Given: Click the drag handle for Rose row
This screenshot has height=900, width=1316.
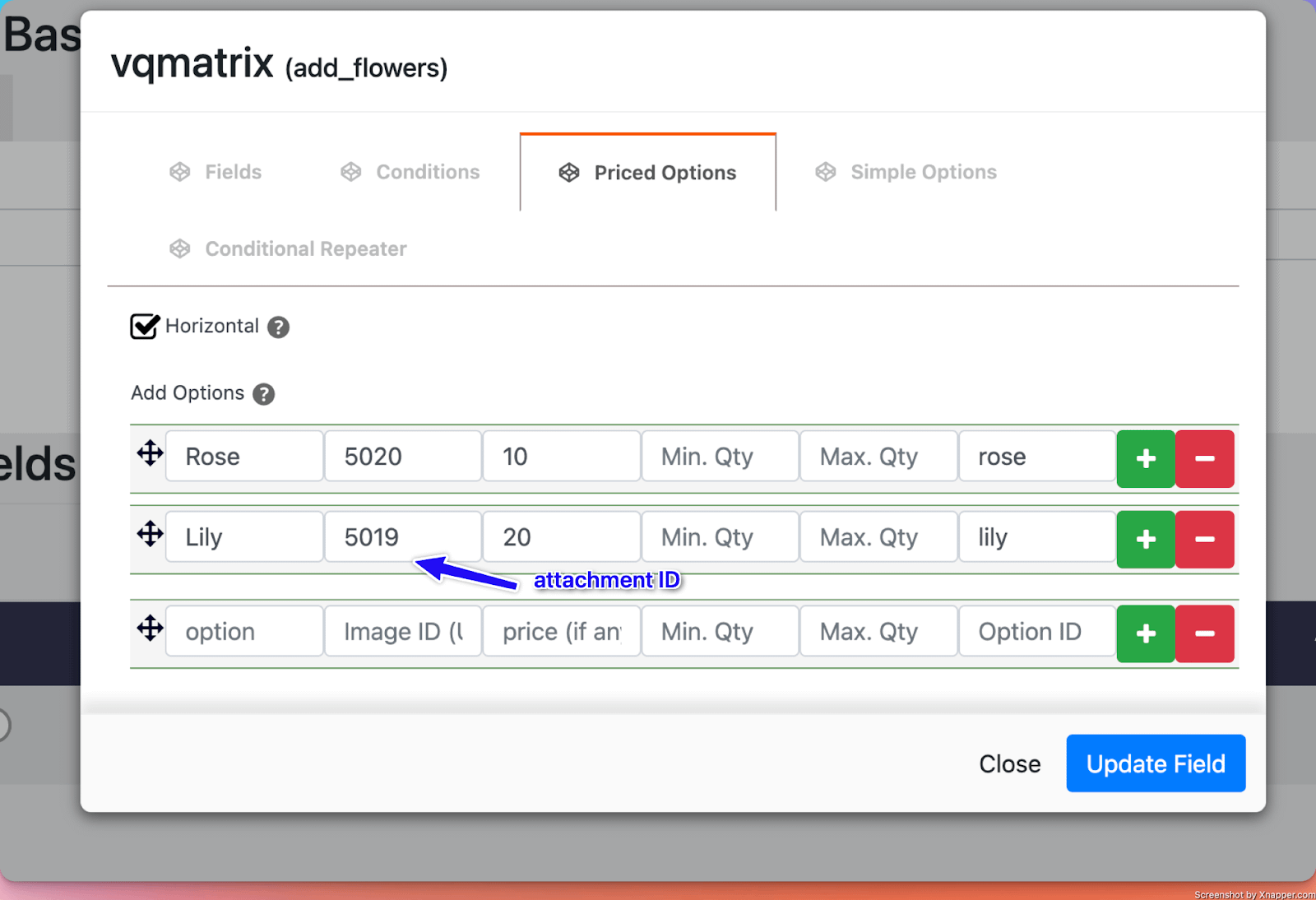Looking at the screenshot, I should point(150,453).
